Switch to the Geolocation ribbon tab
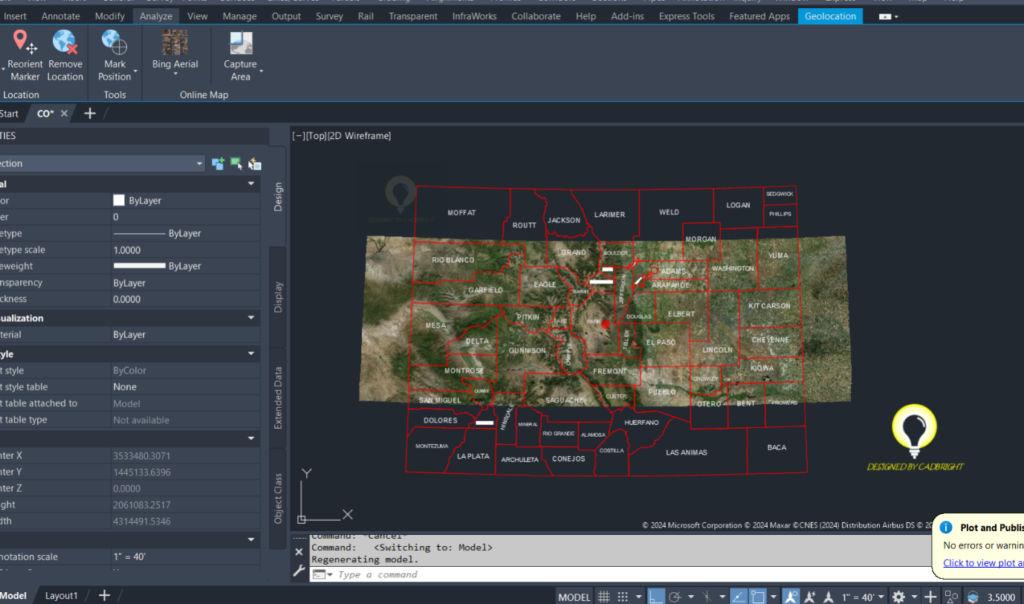 (x=830, y=16)
